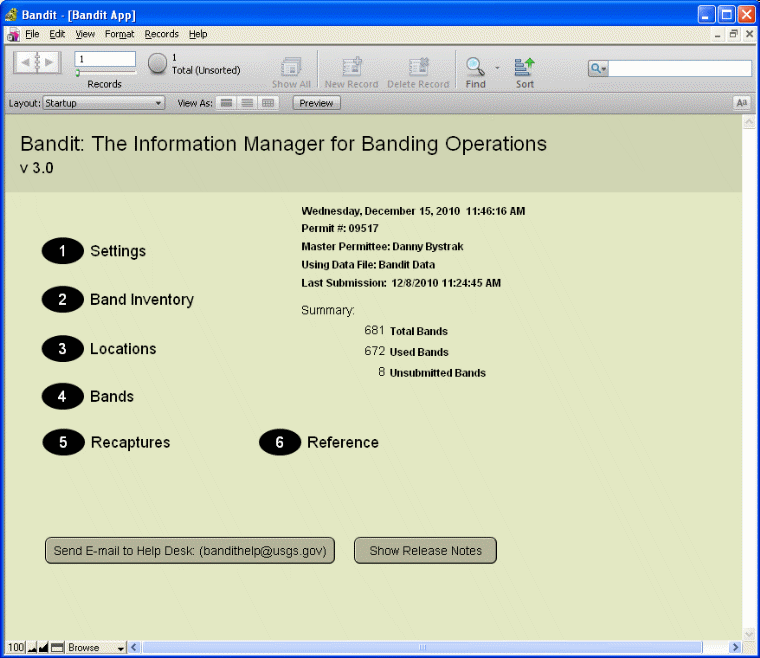Click the vertical scrollbar up arrow
This screenshot has width=760, height=658.
pyautogui.click(x=749, y=122)
